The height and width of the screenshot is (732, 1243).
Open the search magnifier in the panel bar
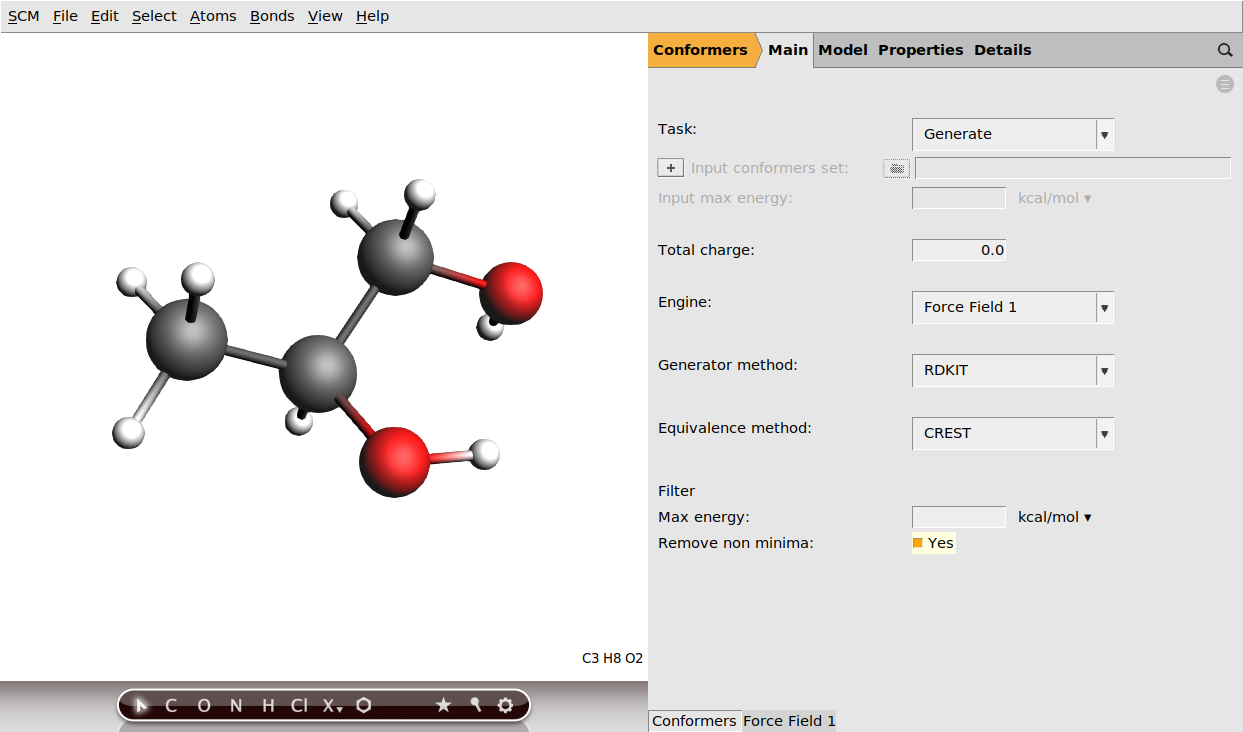pyautogui.click(x=1225, y=50)
